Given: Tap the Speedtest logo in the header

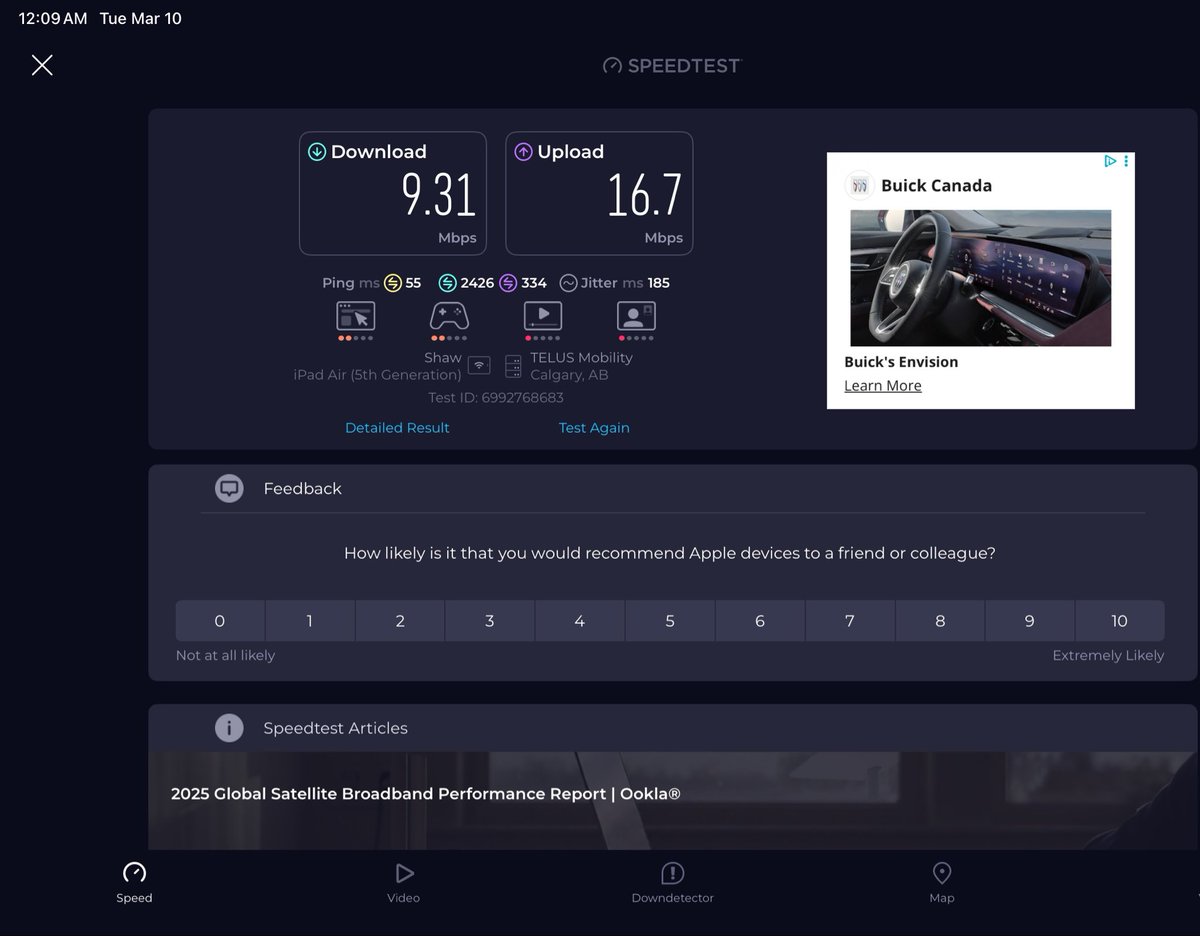Looking at the screenshot, I should coord(671,66).
